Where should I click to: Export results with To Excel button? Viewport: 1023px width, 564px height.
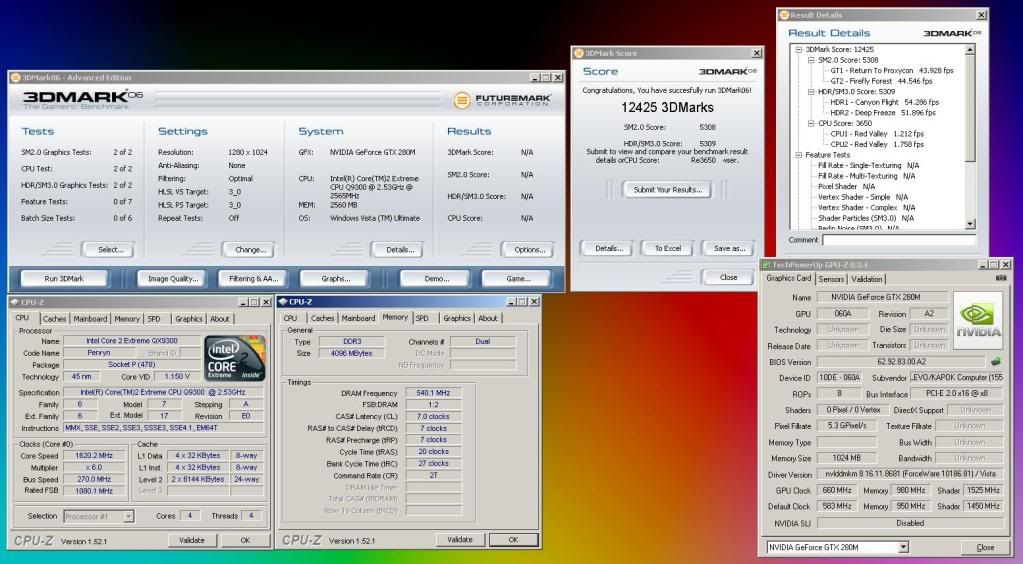(x=667, y=248)
